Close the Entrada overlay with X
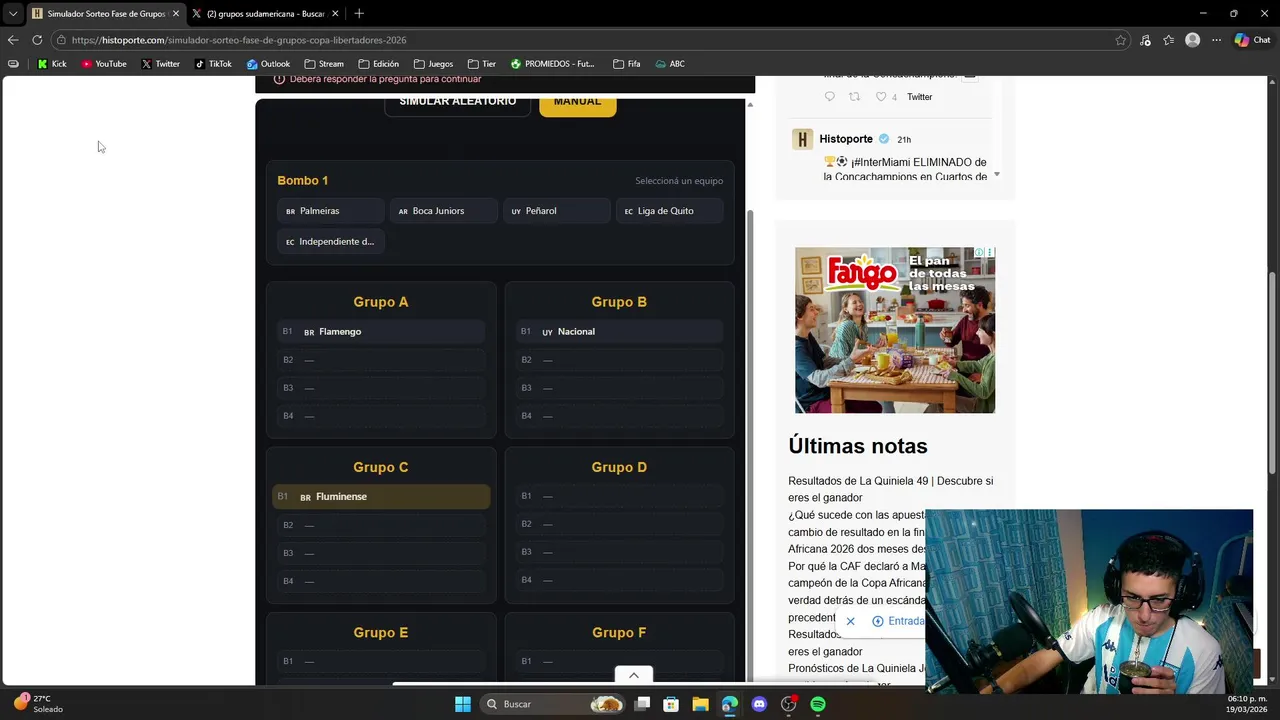This screenshot has height=720, width=1280. pyautogui.click(x=850, y=621)
